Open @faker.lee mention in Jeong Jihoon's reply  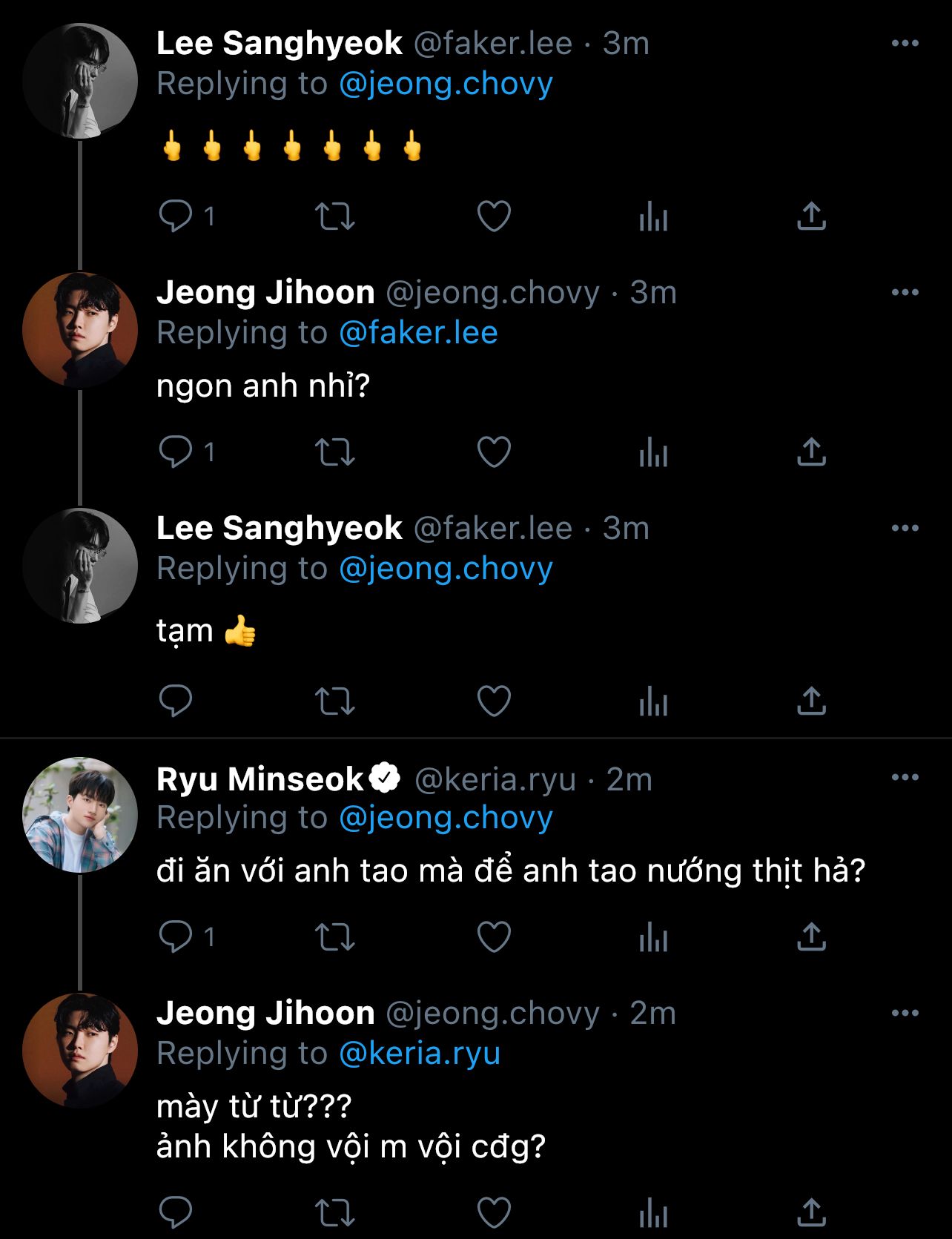coord(418,333)
